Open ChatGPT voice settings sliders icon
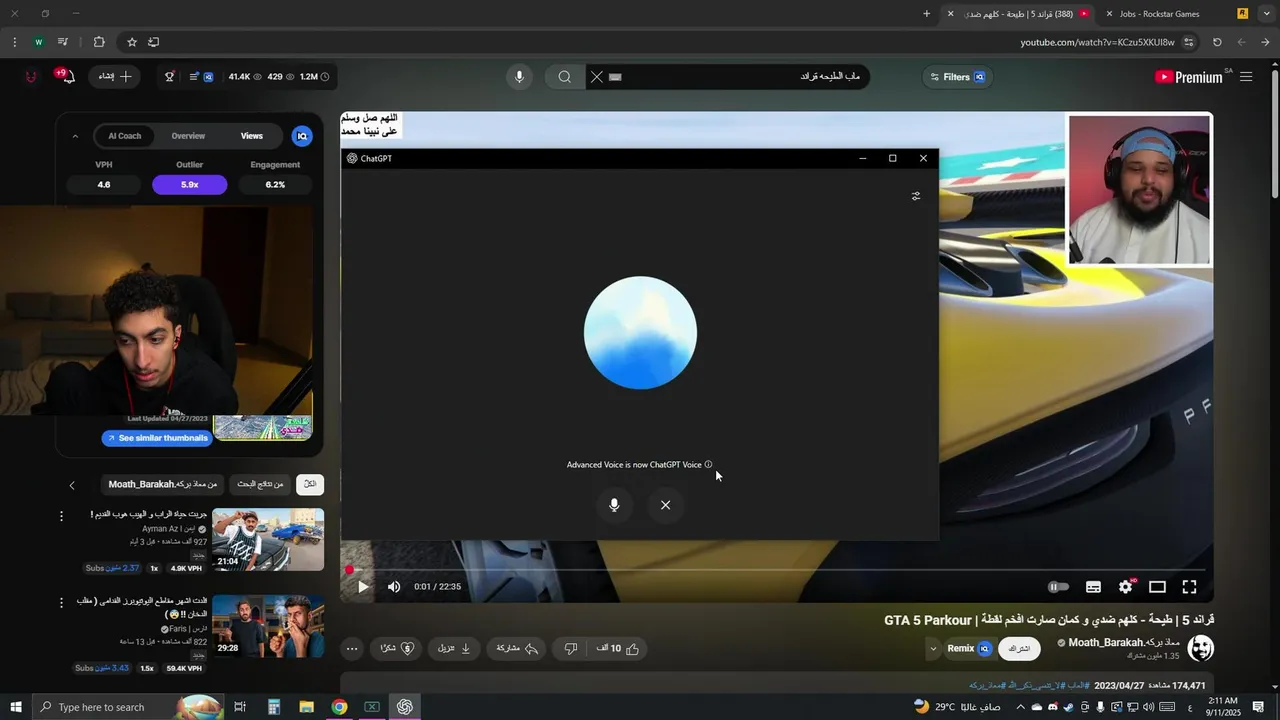The height and width of the screenshot is (720, 1280). pos(916,196)
